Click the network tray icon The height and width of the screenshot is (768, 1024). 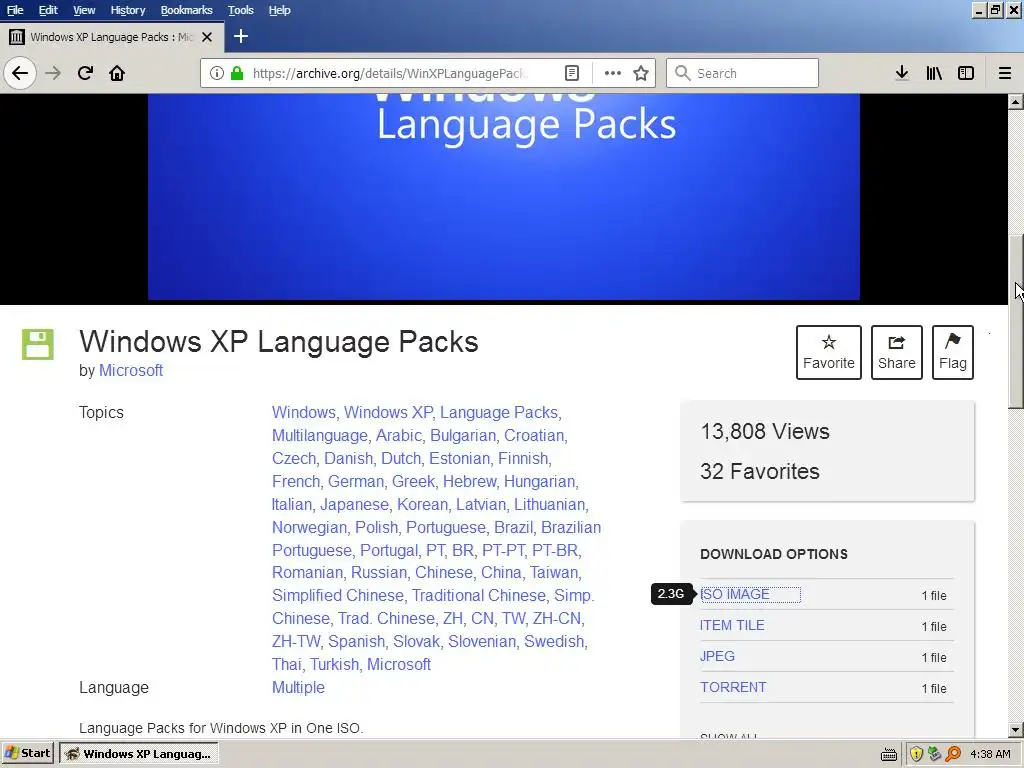935,754
